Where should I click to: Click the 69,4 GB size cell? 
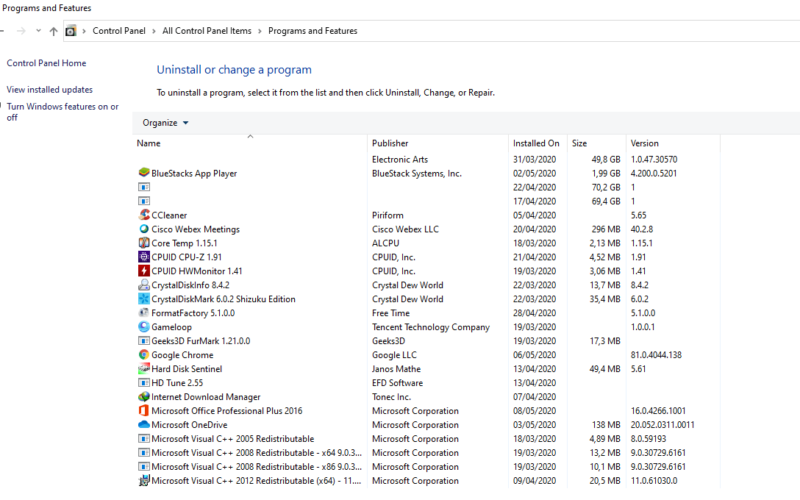606,201
